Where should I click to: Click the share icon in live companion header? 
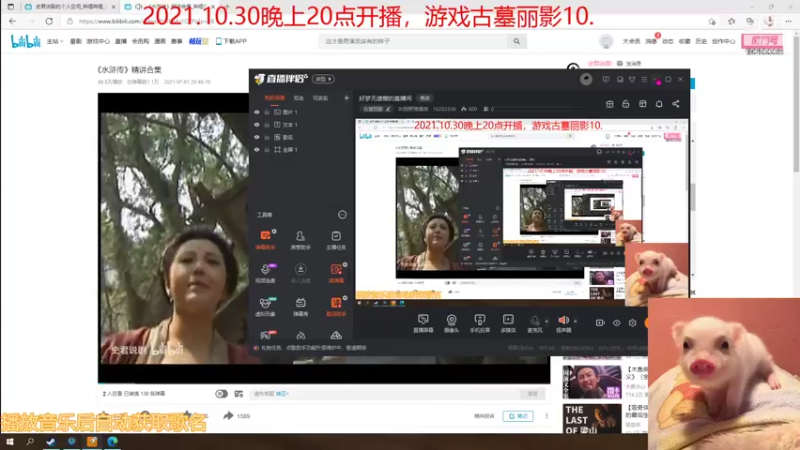(676, 104)
